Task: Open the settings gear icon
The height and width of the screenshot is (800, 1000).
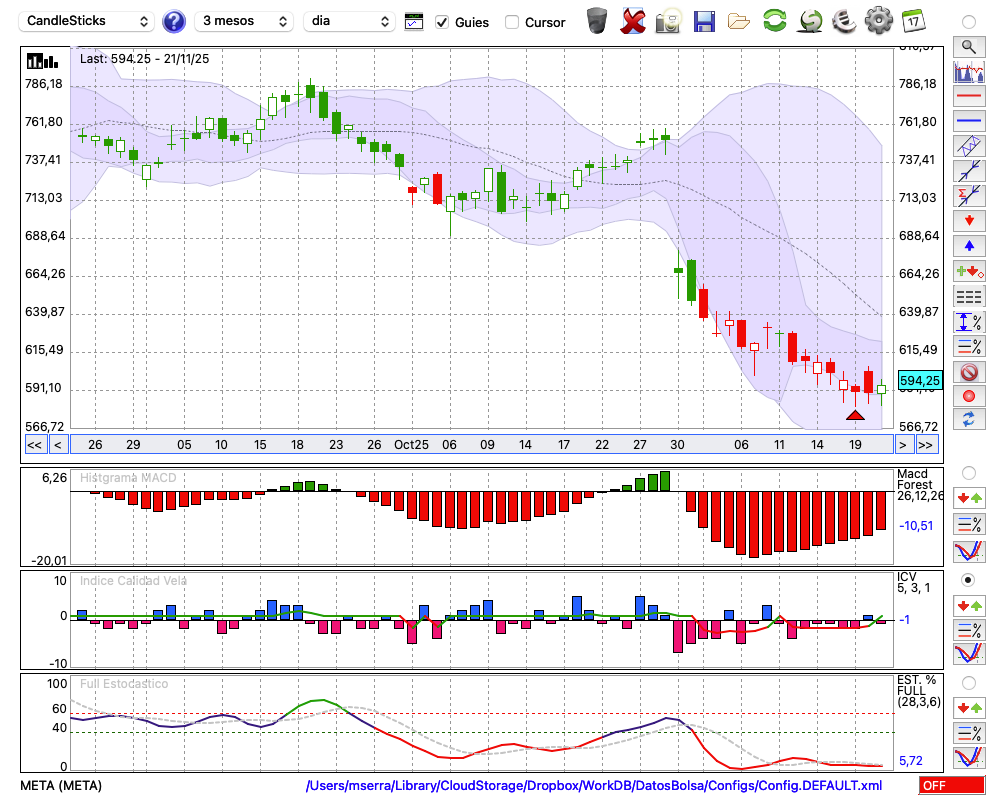Action: [x=878, y=21]
